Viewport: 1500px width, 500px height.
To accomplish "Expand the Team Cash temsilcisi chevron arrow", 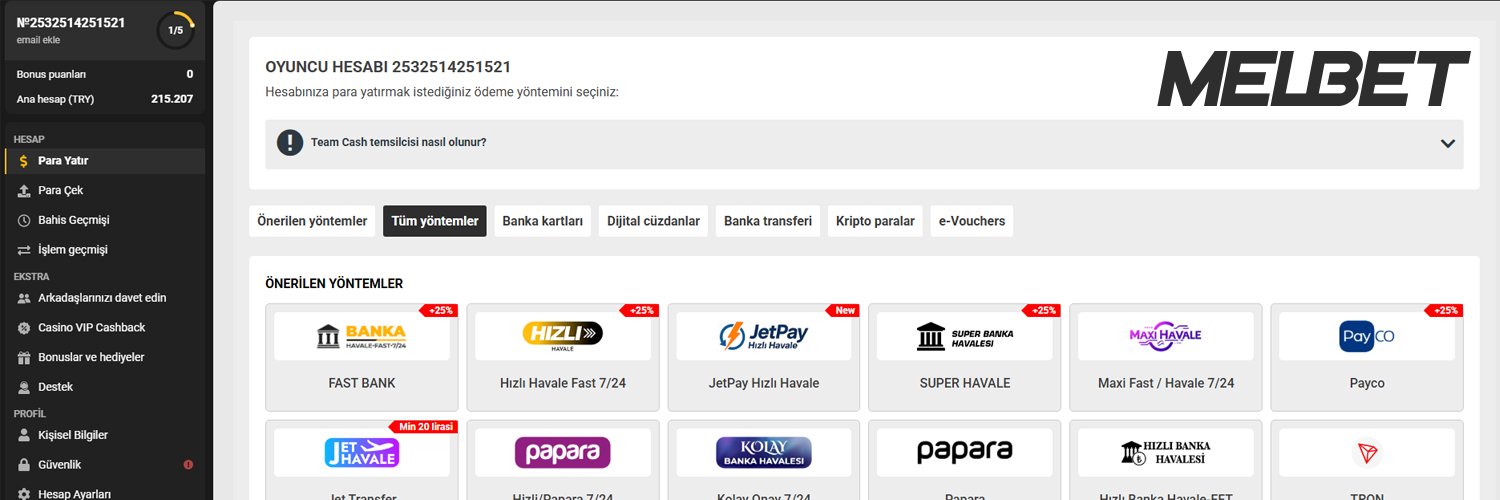I will click(1447, 143).
